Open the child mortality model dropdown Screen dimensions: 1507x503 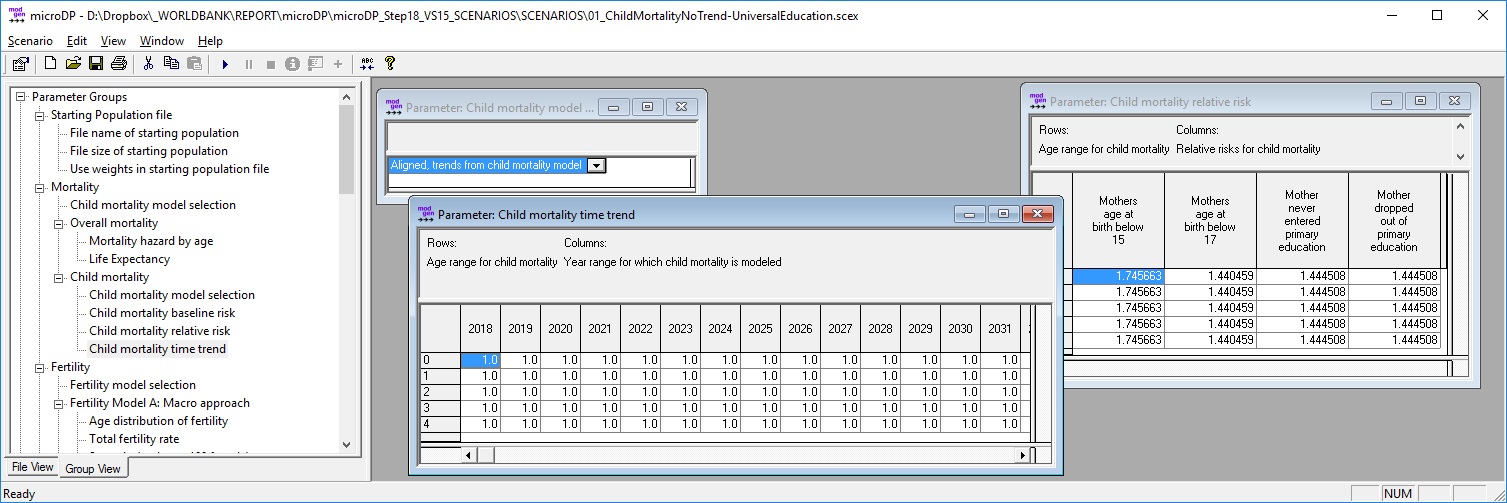click(596, 166)
